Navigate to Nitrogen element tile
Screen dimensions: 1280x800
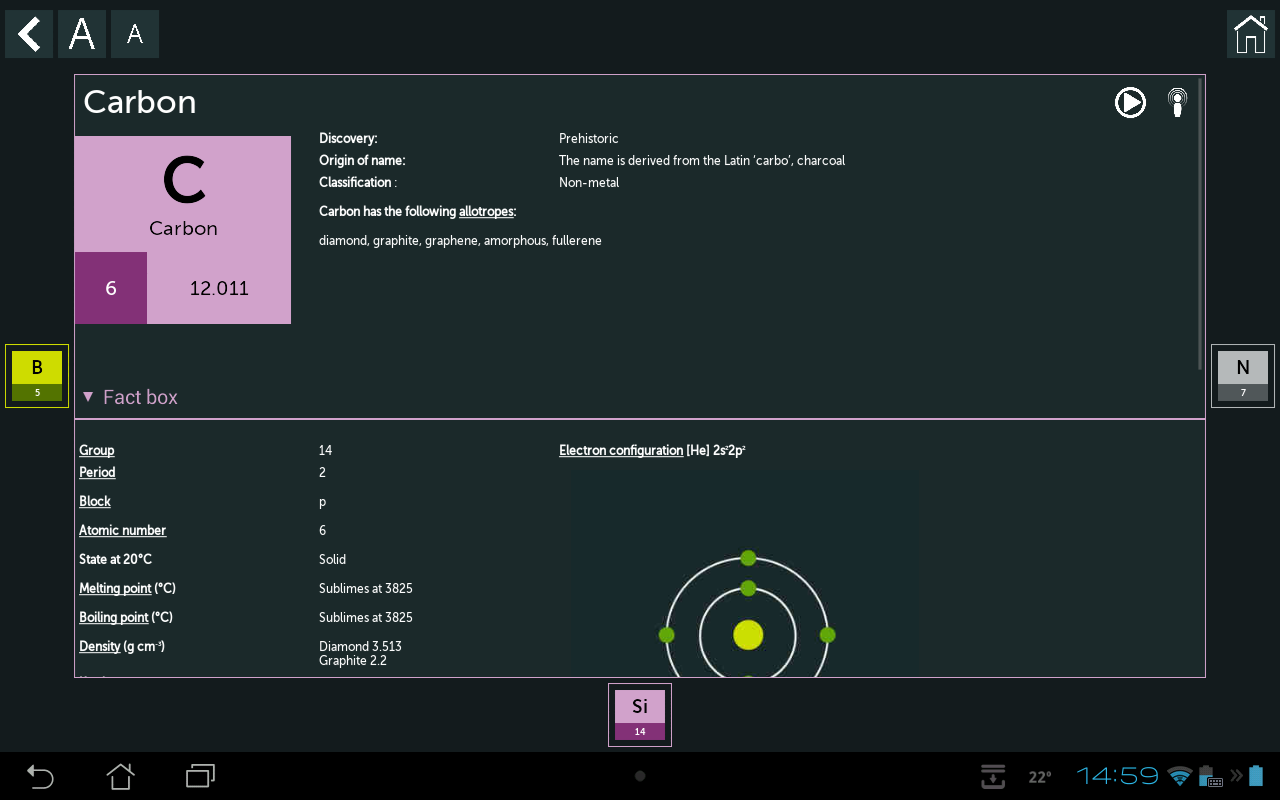coord(1243,376)
